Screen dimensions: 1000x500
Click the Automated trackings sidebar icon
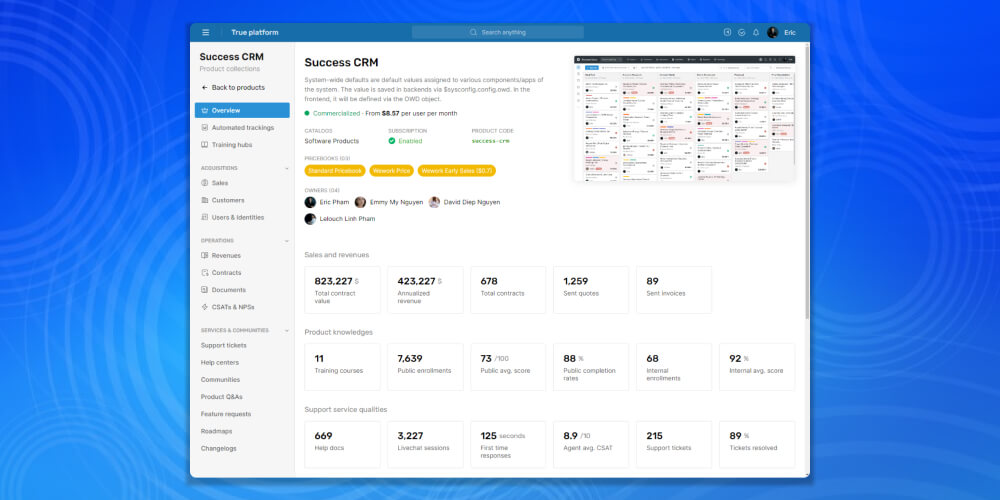point(205,128)
